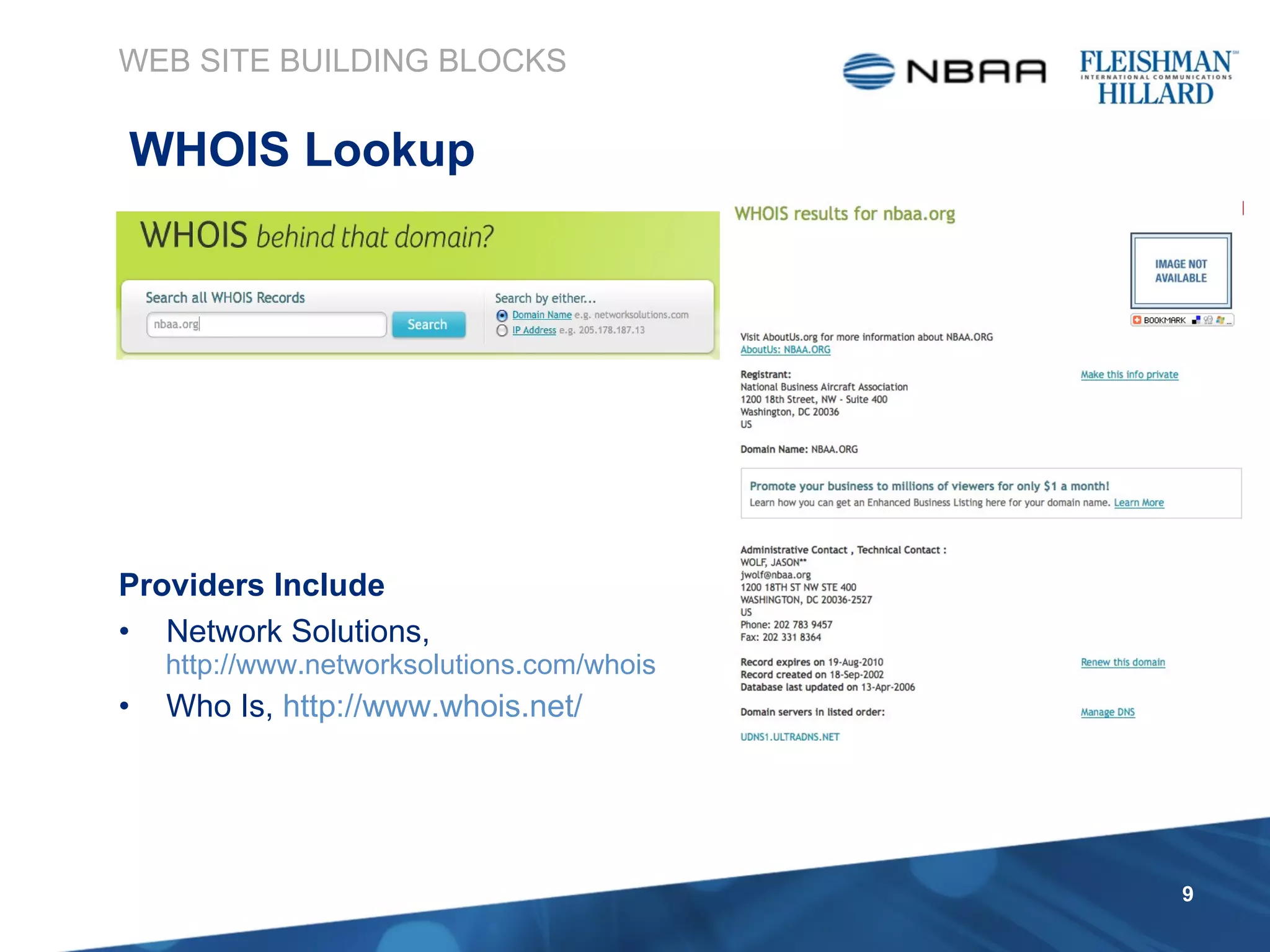The image size is (1270, 952).
Task: Click 'National Business Aircraft Association' registrant text
Action: (x=824, y=387)
